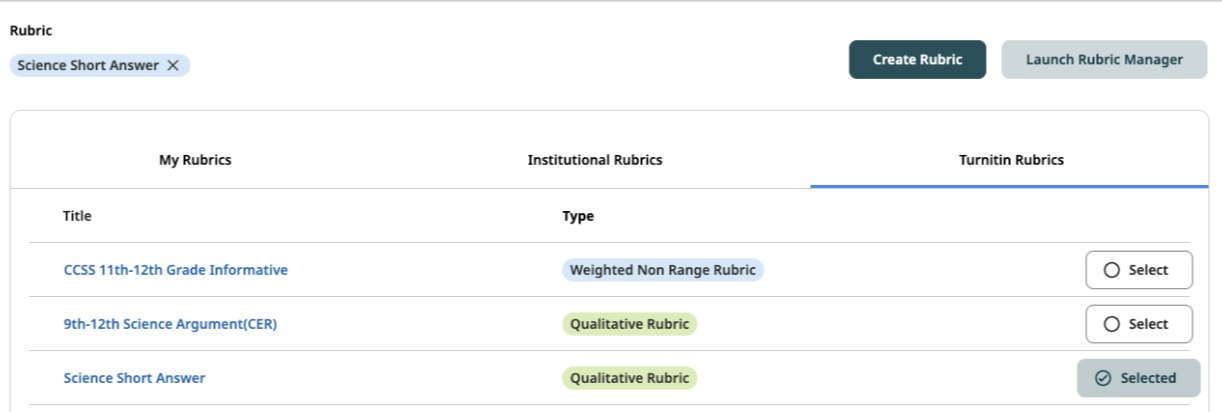Click the Create Rubric button
This screenshot has height=412, width=1222.
coord(918,59)
